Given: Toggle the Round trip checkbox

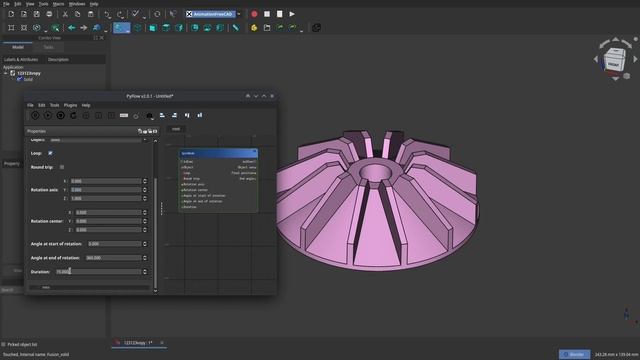Looking at the screenshot, I should (x=62, y=167).
